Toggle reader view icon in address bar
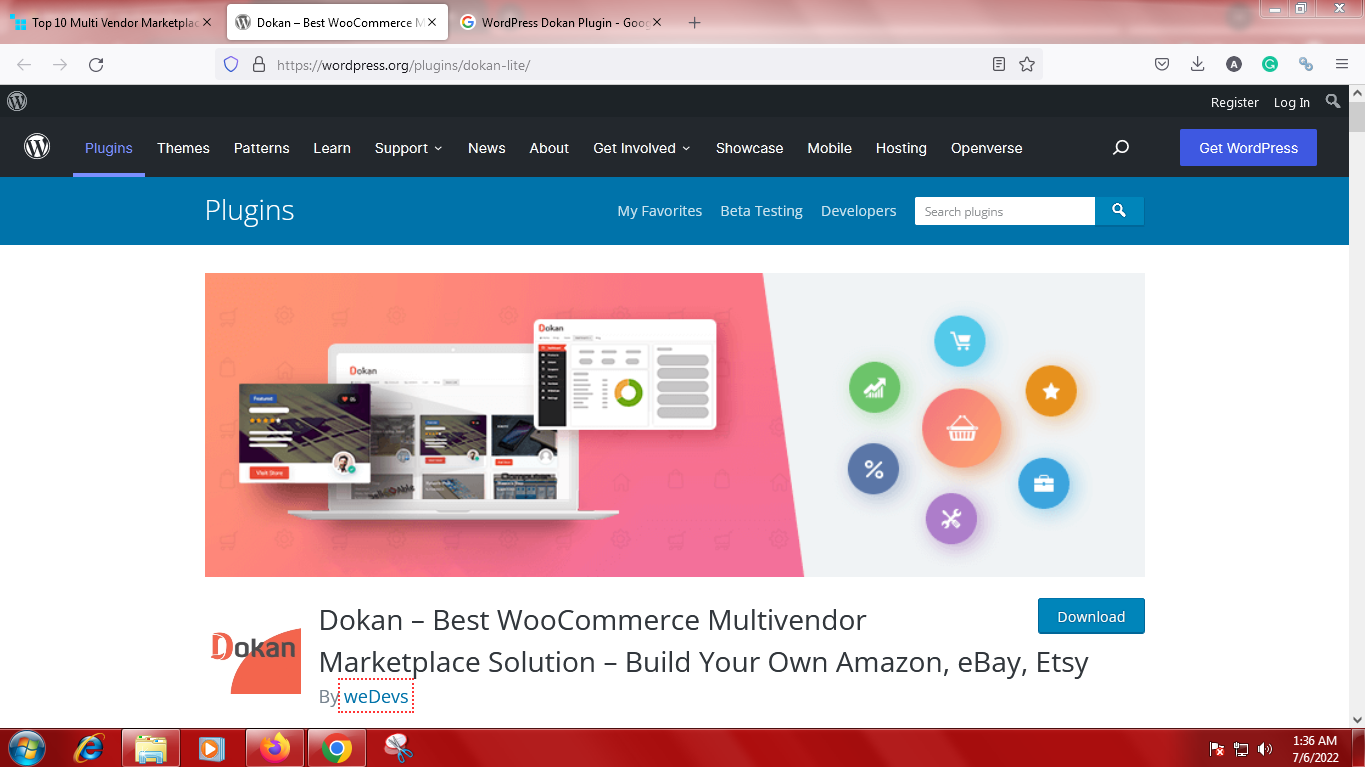The width and height of the screenshot is (1365, 767). (x=998, y=64)
